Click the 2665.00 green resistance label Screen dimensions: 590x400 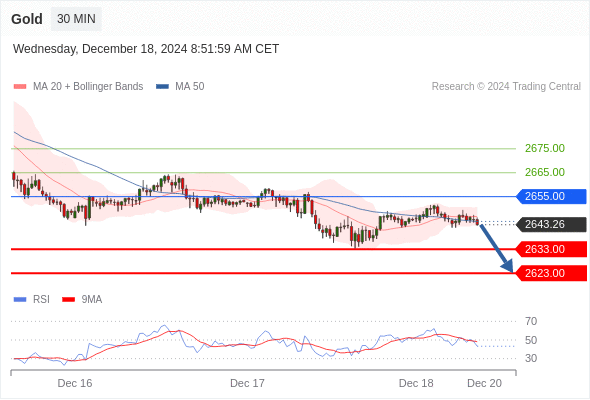click(x=545, y=172)
